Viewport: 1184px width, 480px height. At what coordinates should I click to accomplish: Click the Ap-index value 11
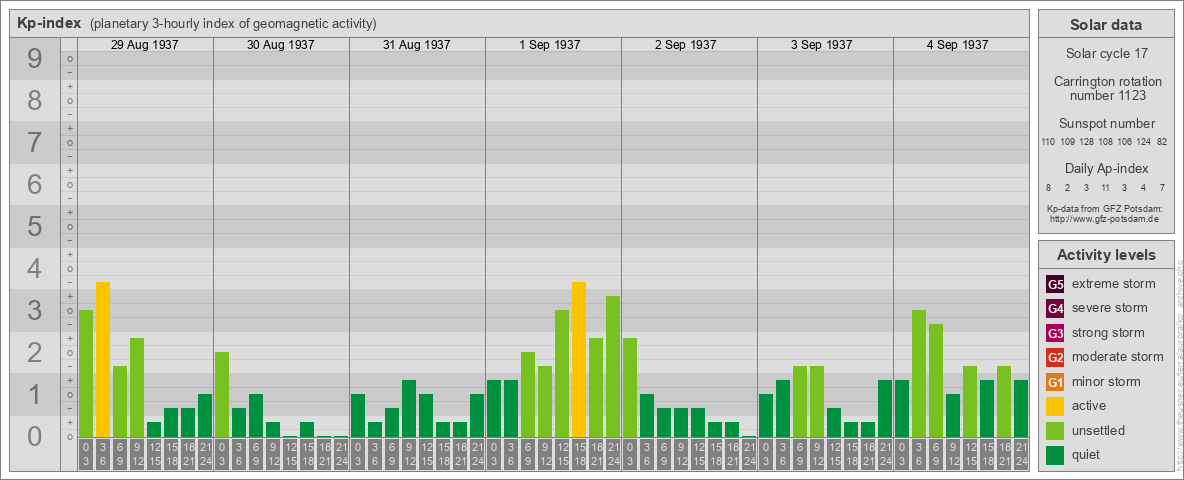pyautogui.click(x=1106, y=187)
